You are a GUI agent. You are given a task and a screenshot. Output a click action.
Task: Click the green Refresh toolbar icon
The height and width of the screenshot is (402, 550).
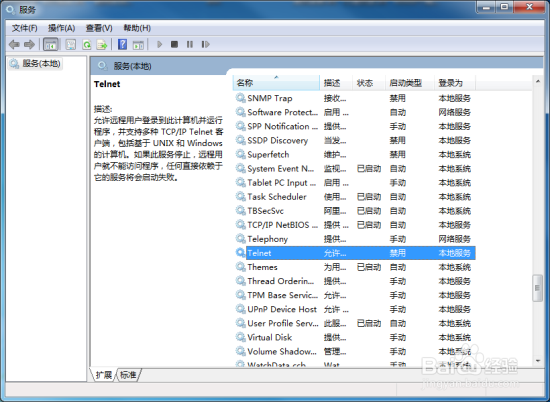click(x=87, y=45)
